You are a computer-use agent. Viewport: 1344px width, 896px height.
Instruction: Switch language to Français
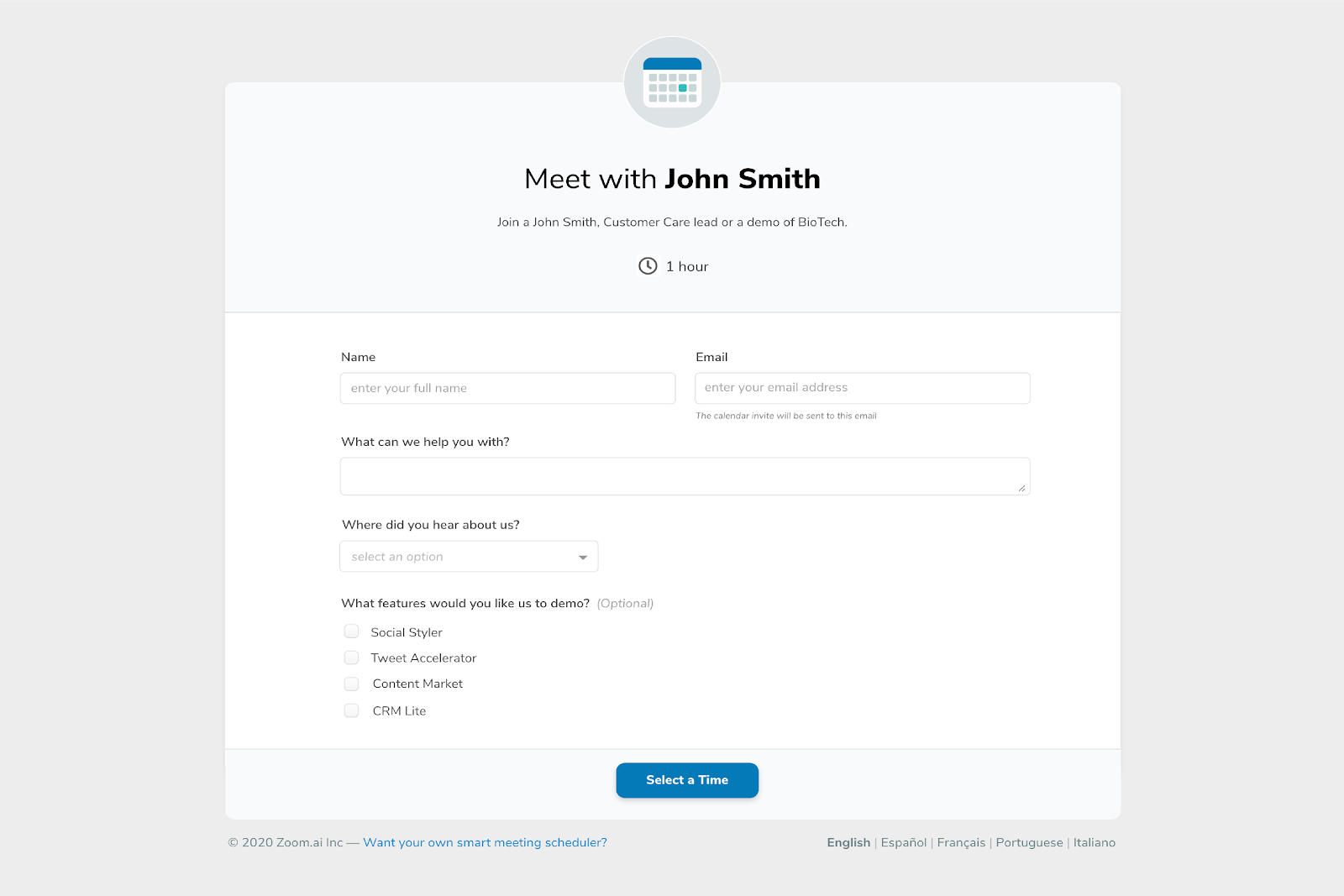tap(961, 842)
